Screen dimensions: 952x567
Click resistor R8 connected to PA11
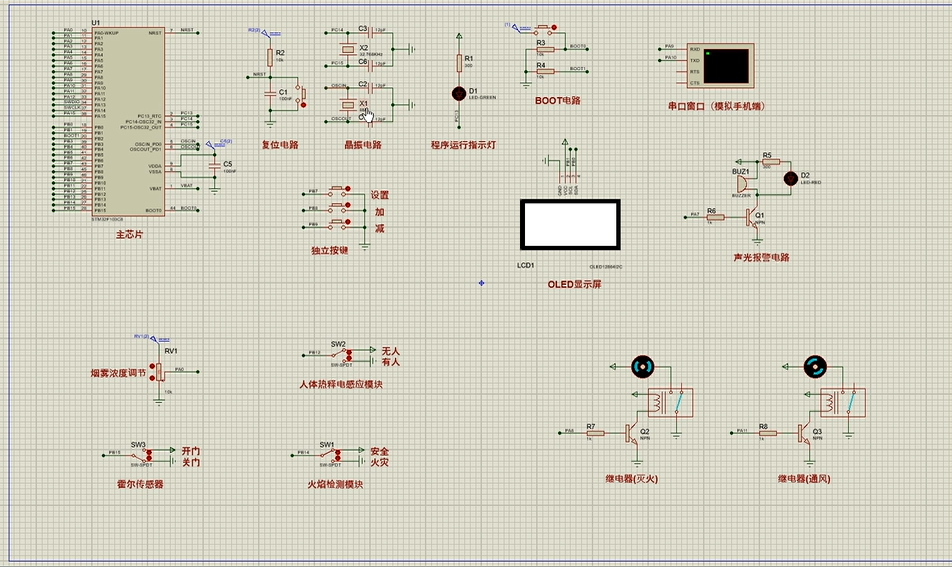(767, 433)
